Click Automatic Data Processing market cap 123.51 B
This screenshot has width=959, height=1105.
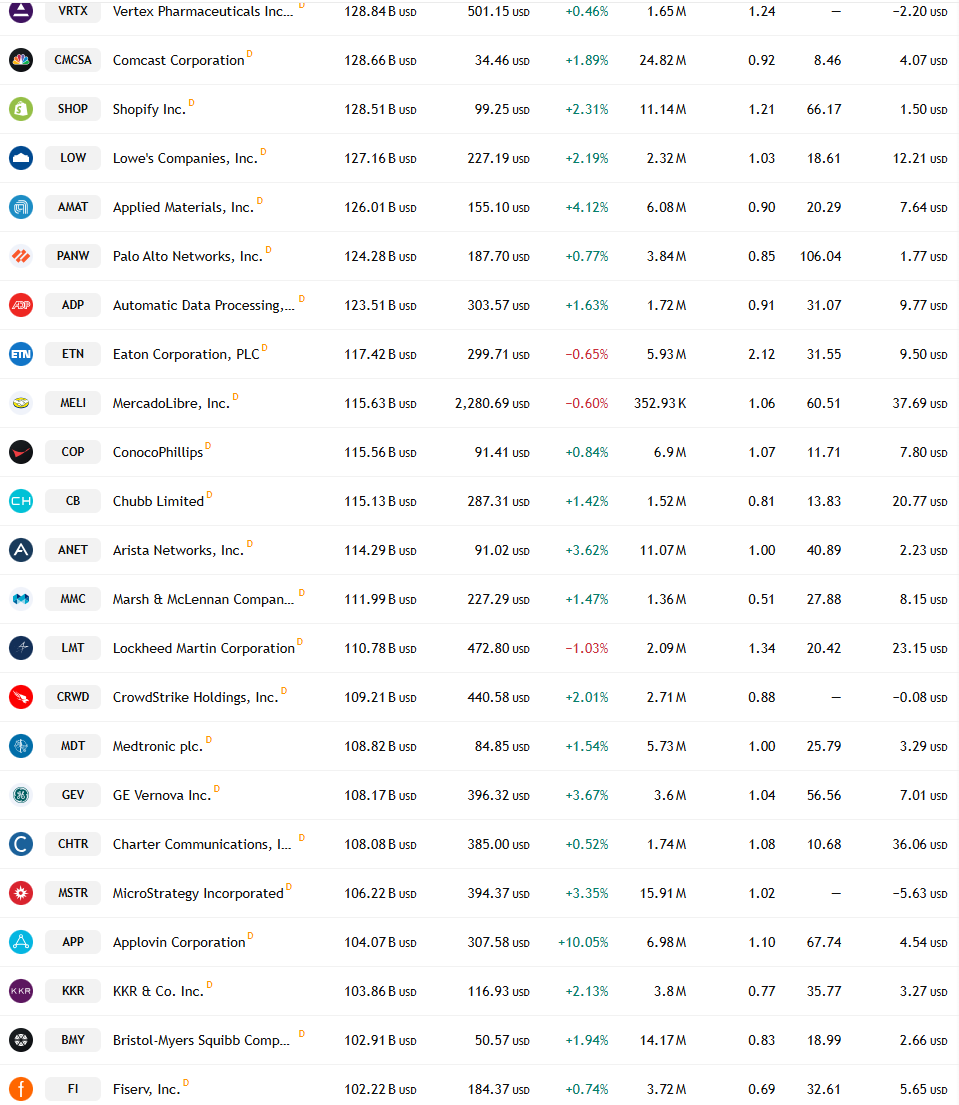click(380, 305)
